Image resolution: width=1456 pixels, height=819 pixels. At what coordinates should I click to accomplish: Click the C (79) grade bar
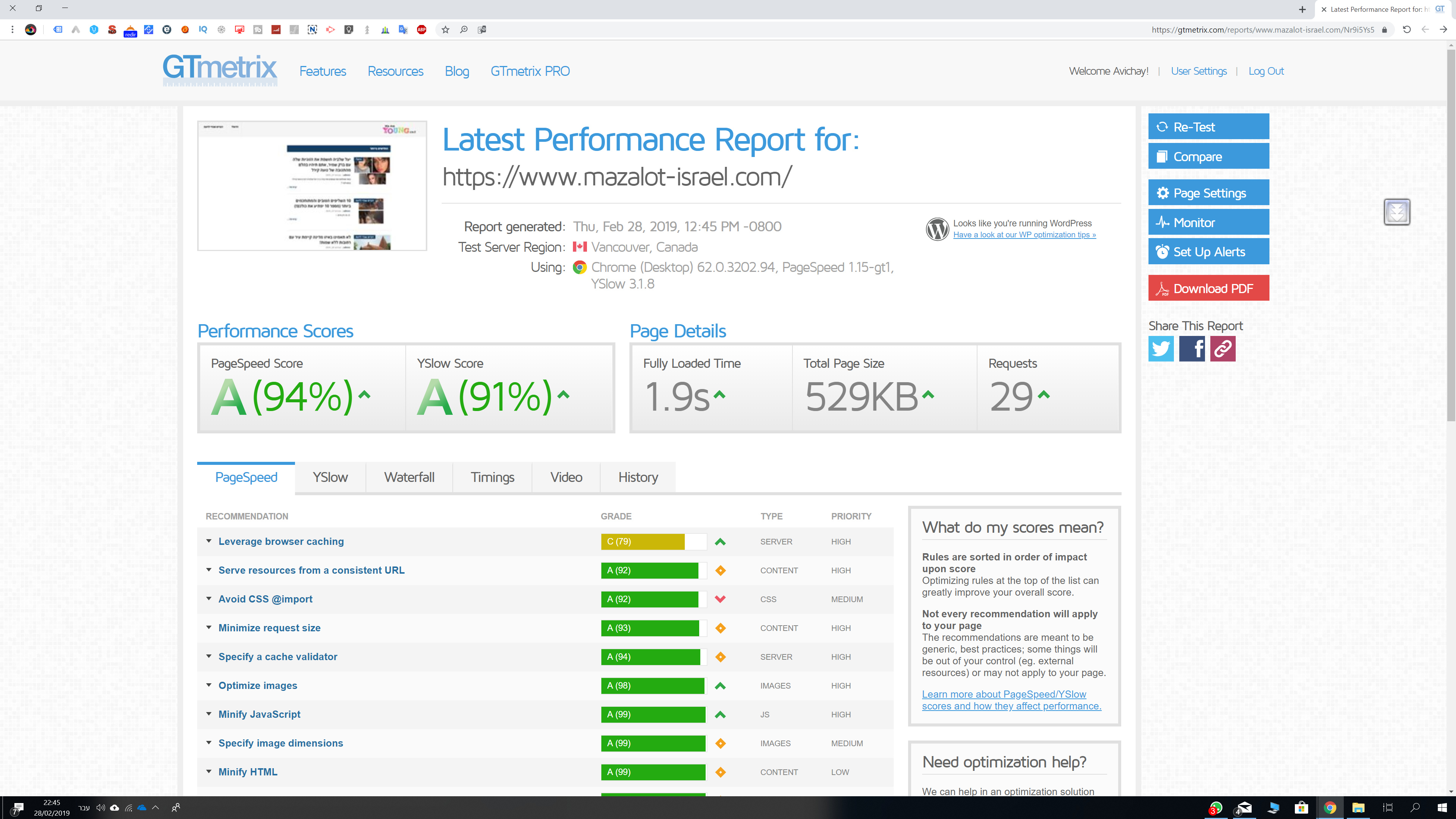[653, 541]
